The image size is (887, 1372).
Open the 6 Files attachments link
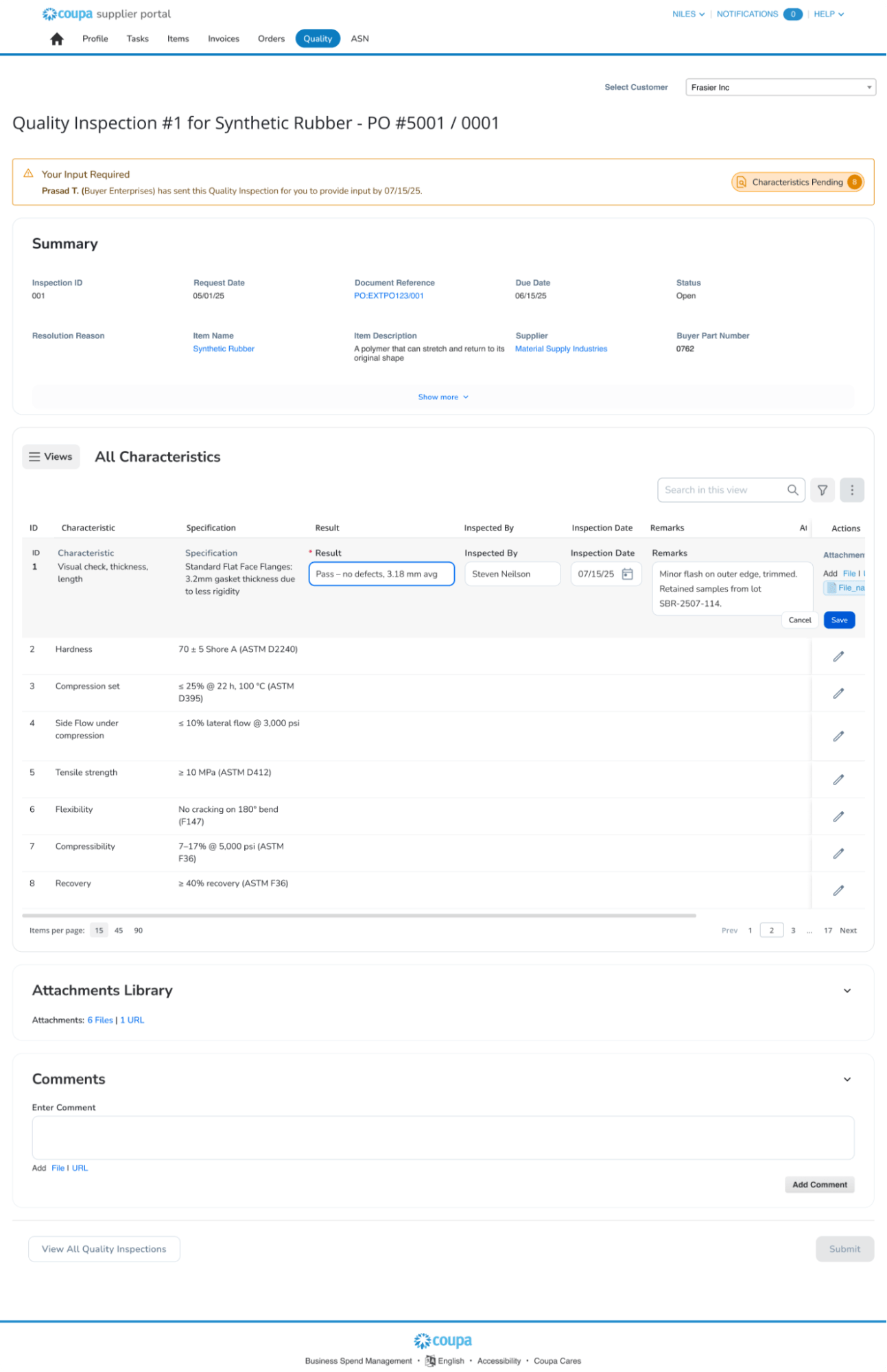(100, 1021)
